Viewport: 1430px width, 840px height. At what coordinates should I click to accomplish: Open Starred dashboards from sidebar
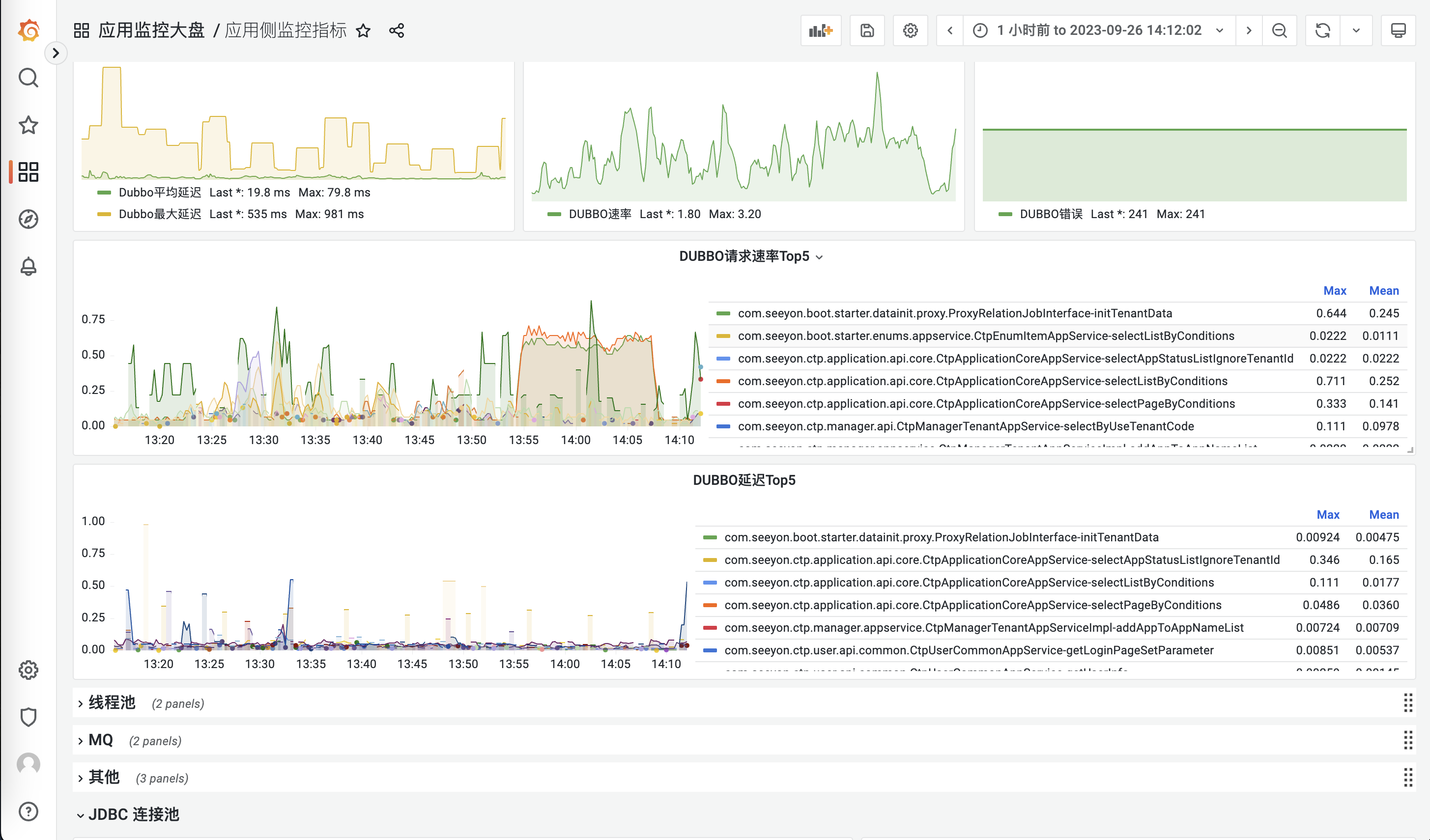[x=29, y=125]
